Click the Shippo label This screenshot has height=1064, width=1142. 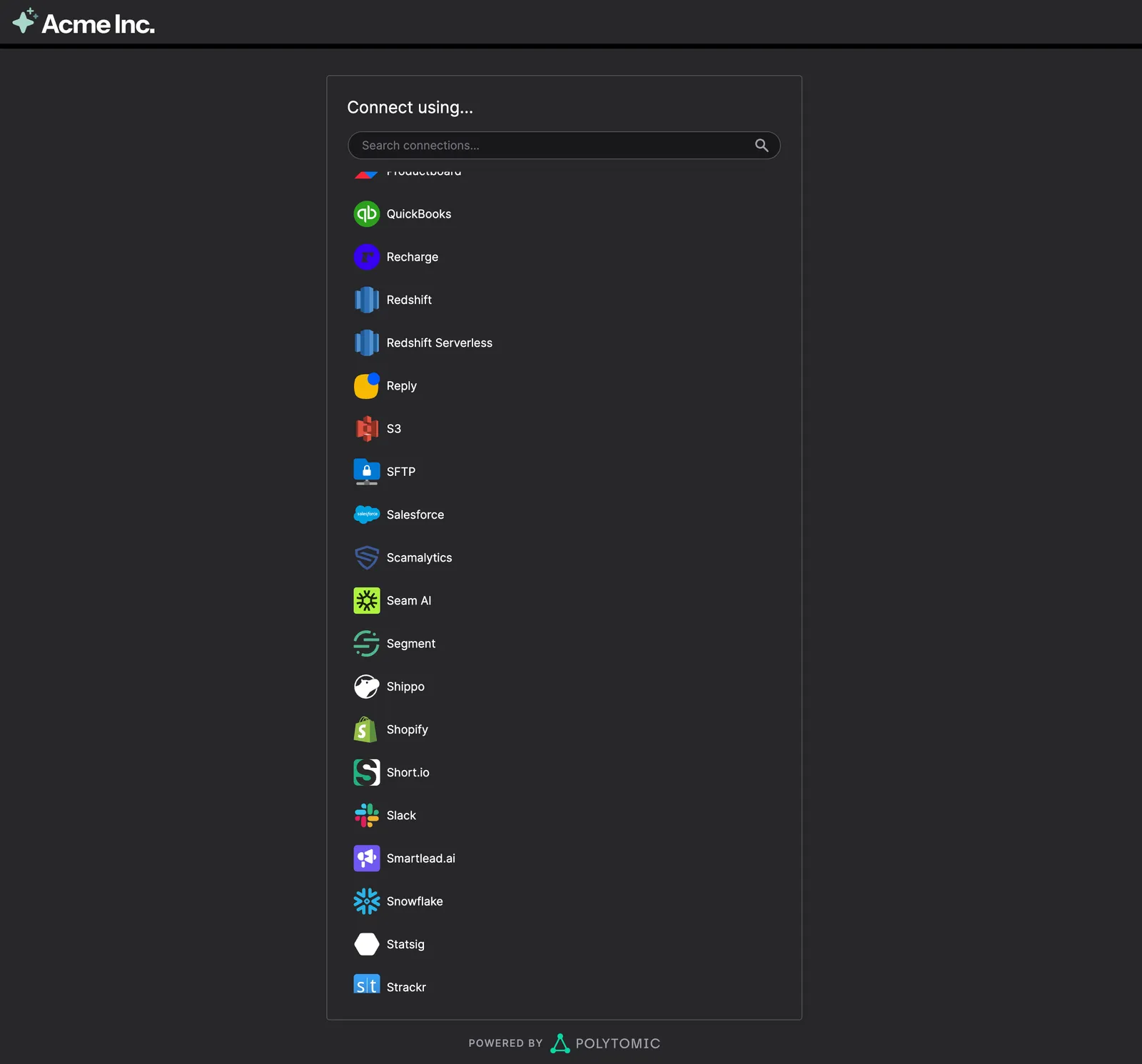pyautogui.click(x=405, y=686)
